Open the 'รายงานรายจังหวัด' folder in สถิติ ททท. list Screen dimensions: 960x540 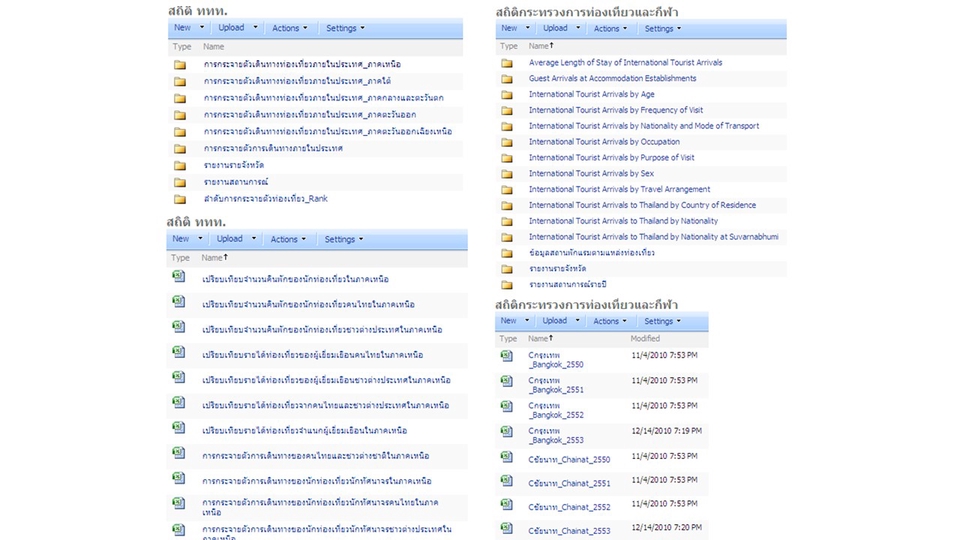[233, 165]
